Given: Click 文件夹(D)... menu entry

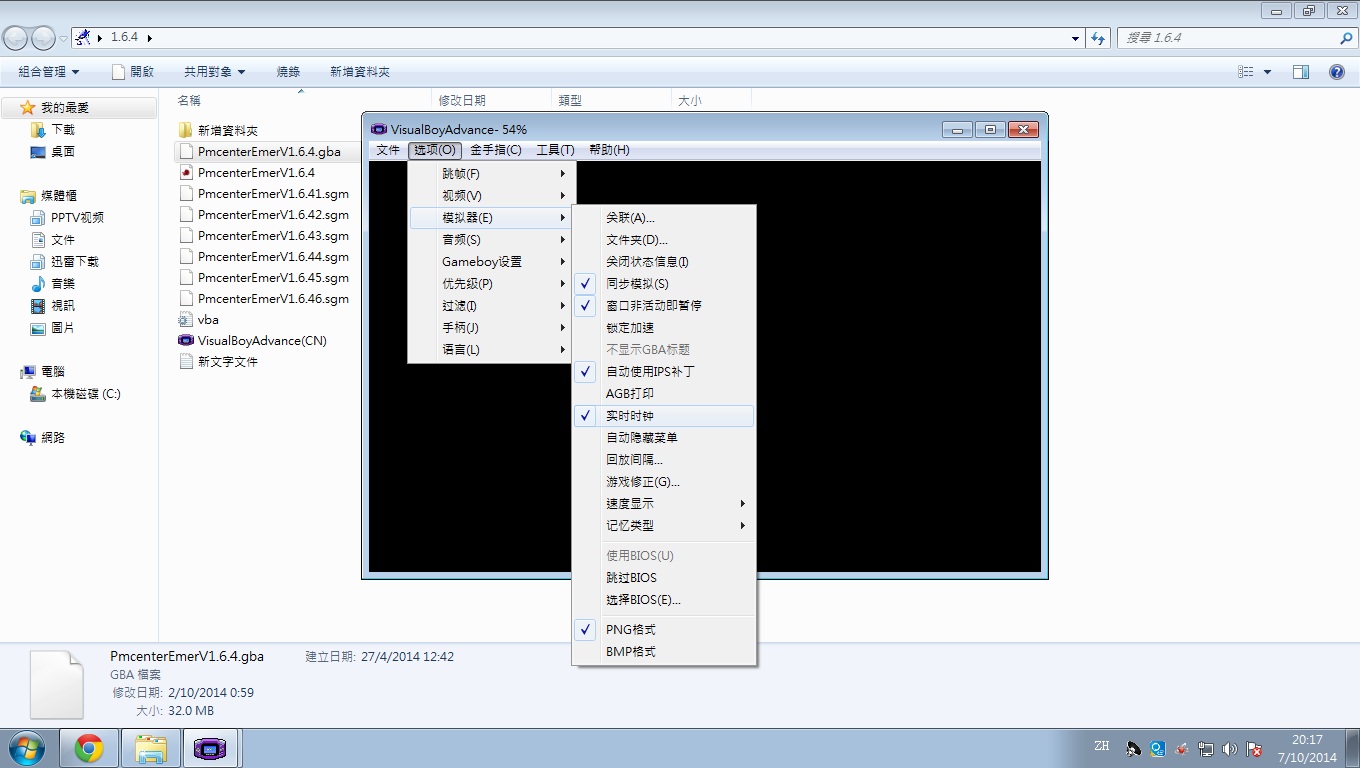Looking at the screenshot, I should tap(664, 239).
